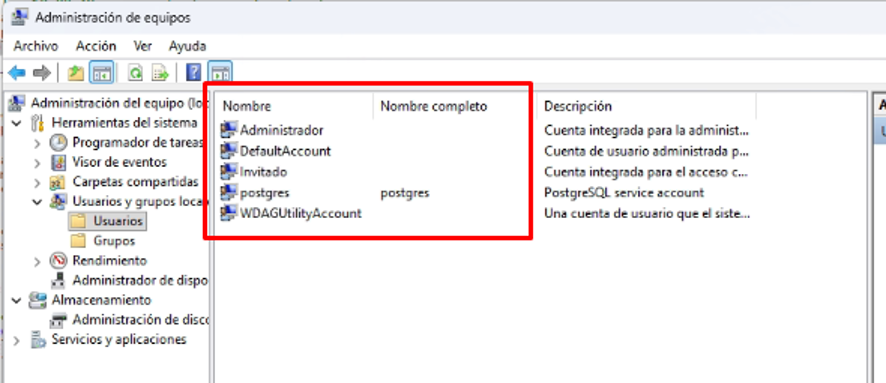Viewport: 886px width, 383px height.
Task: Expand Visor de eventos node
Action: point(37,163)
